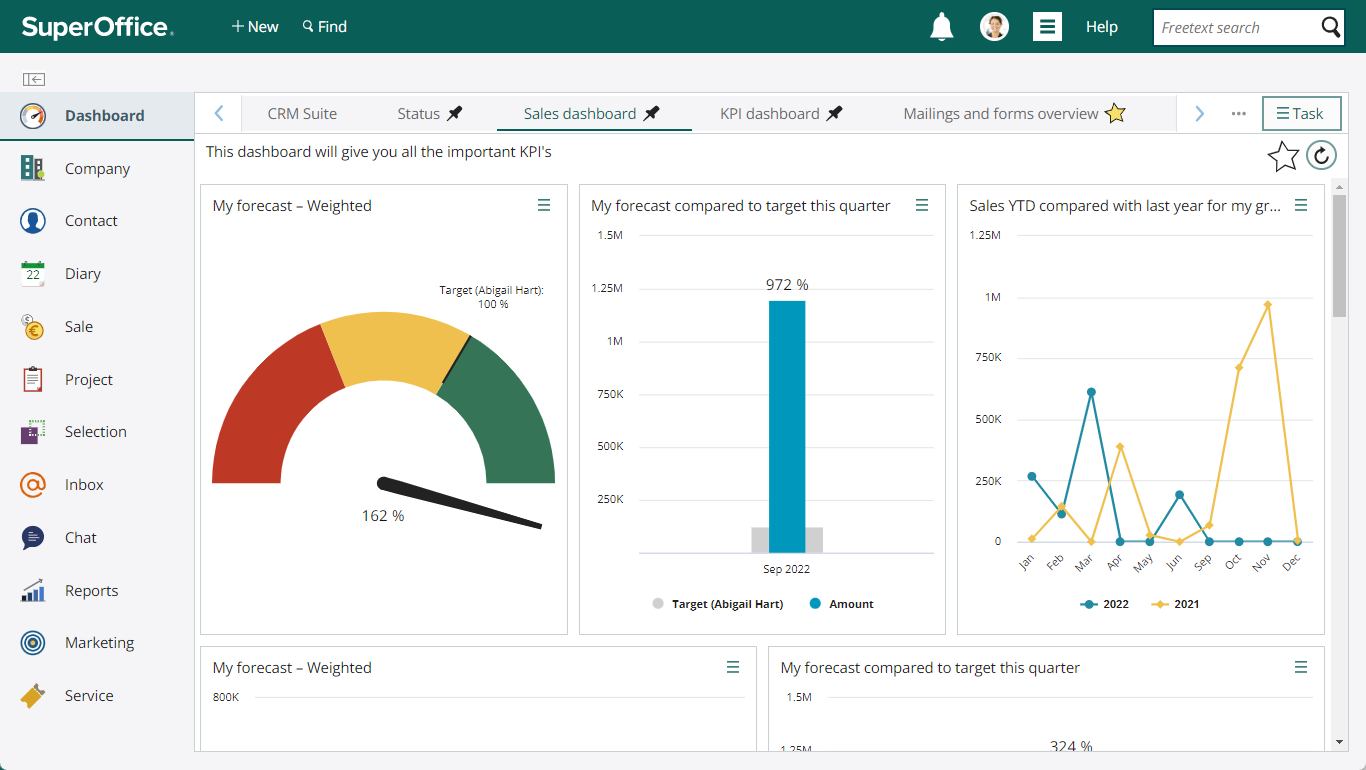Click the Company building icon
Viewport: 1366px width, 770px height.
click(x=33, y=168)
